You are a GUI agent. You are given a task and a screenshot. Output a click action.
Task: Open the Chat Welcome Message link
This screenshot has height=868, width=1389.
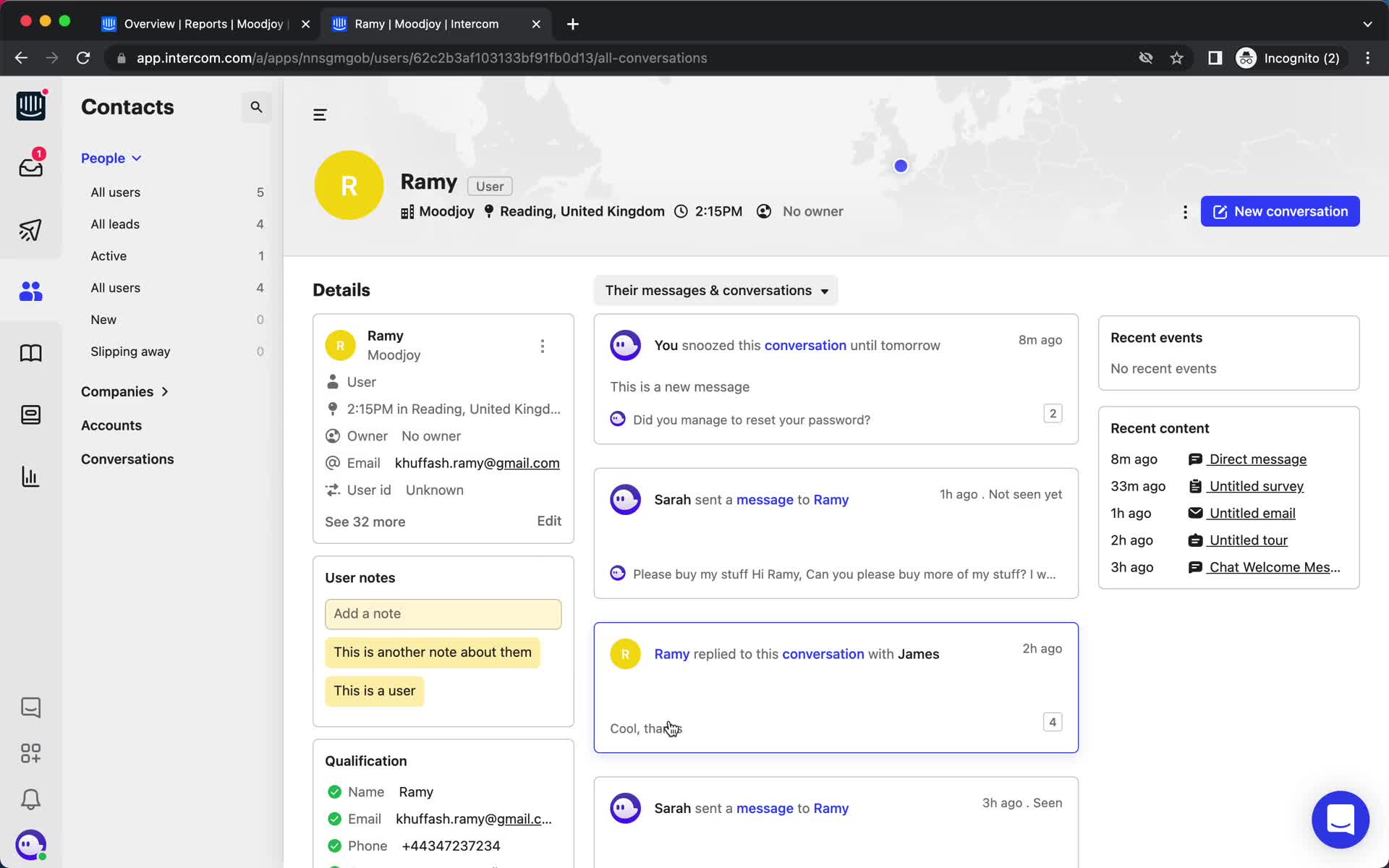pos(1274,567)
